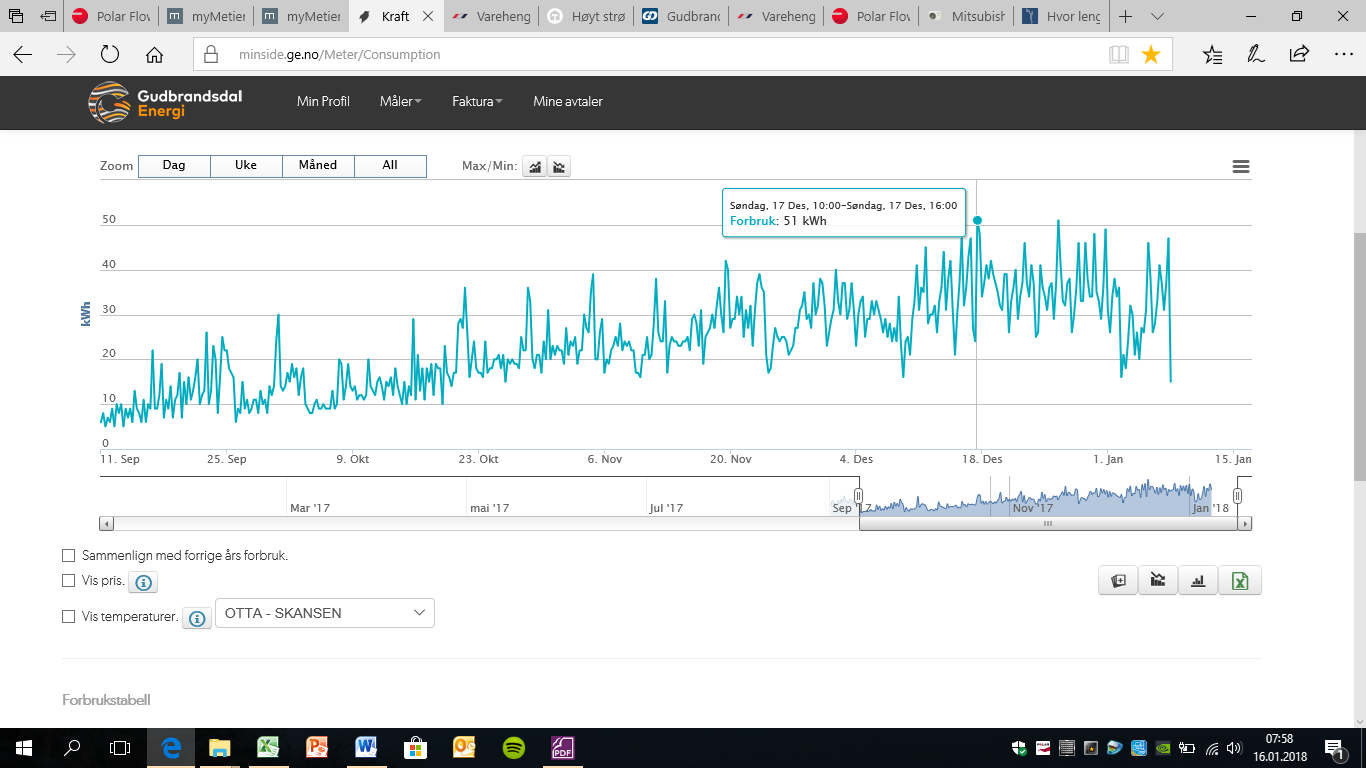Open the OTTA - SKANSEN station dropdown
Screen dimensions: 1366x768
(325, 613)
